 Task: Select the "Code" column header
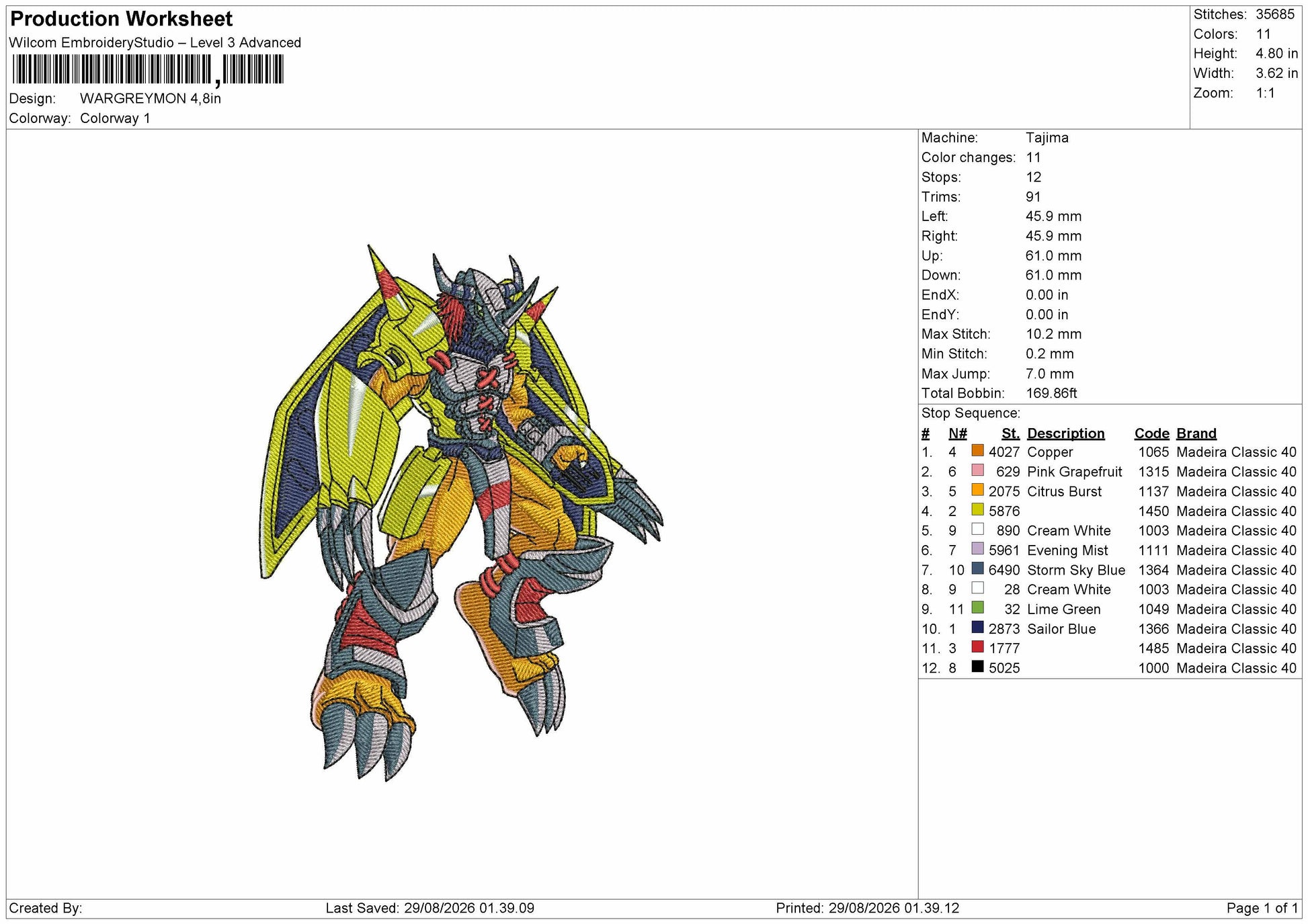(1152, 433)
